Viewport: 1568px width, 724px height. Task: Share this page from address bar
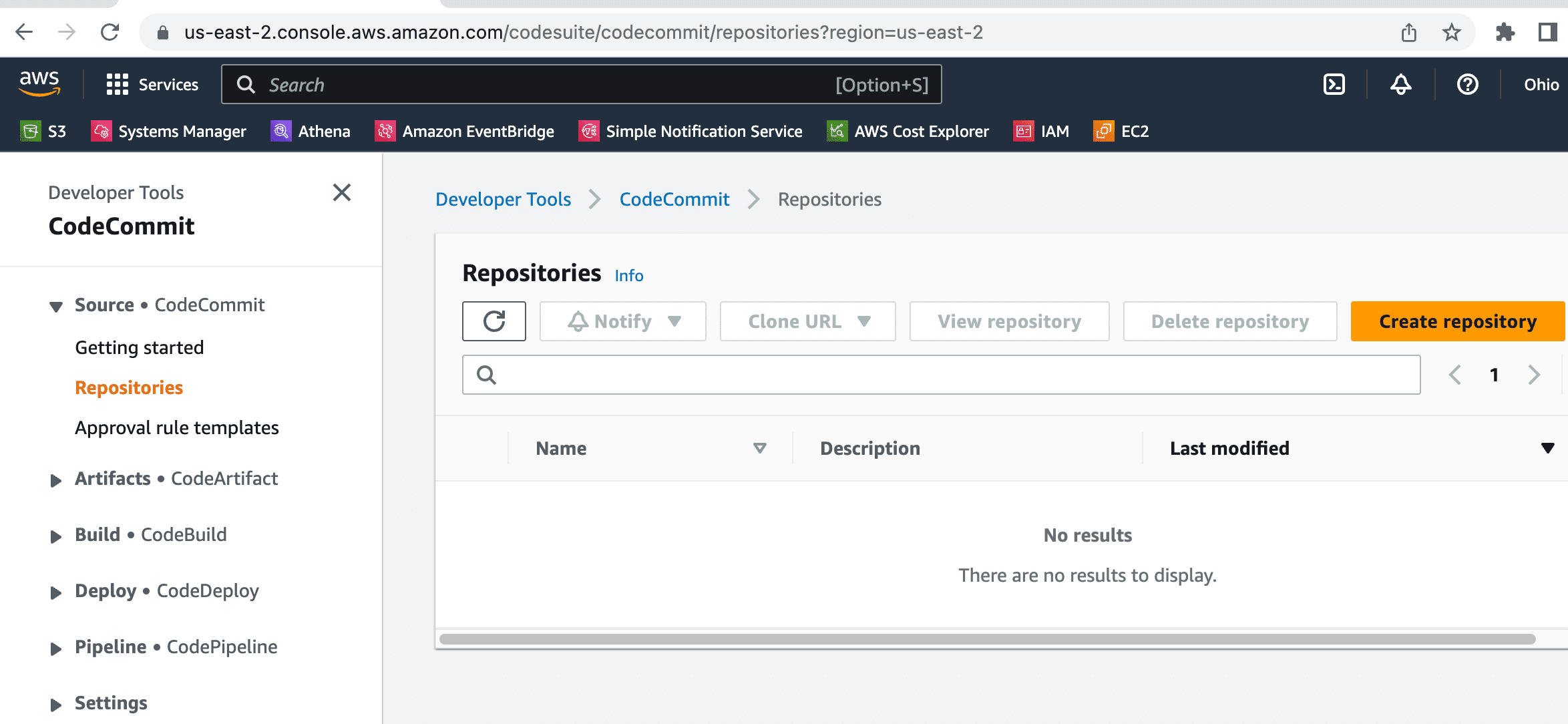click(1408, 32)
